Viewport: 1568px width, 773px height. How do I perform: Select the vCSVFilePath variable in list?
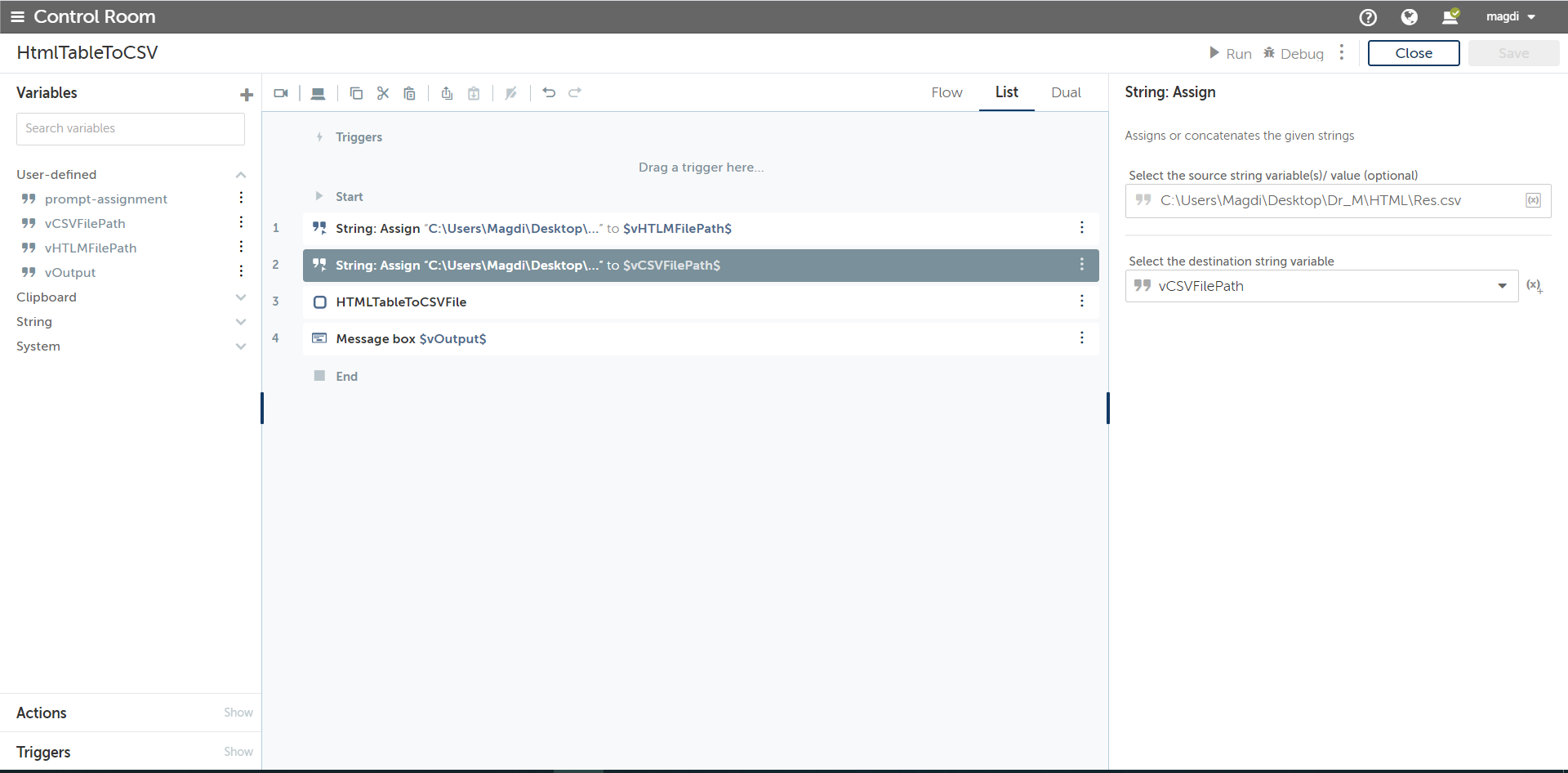[x=85, y=224]
